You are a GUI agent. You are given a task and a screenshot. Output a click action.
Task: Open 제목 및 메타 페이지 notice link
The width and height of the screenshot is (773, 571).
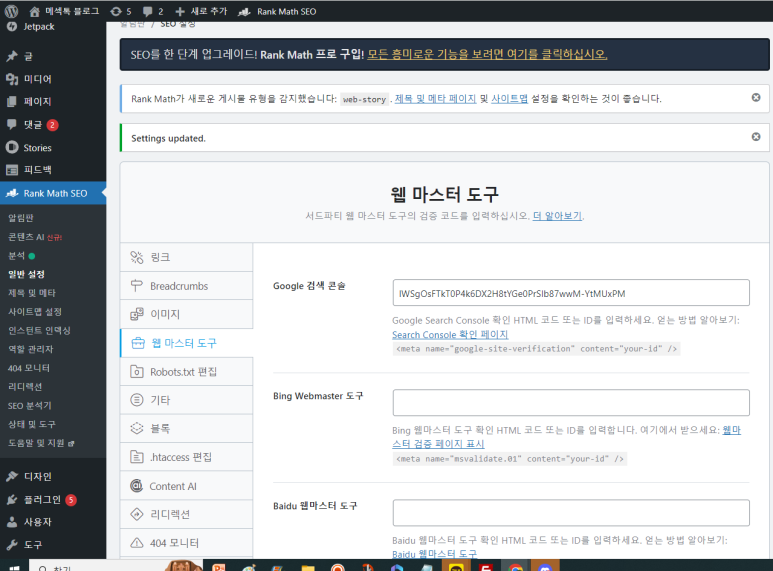[x=435, y=99]
